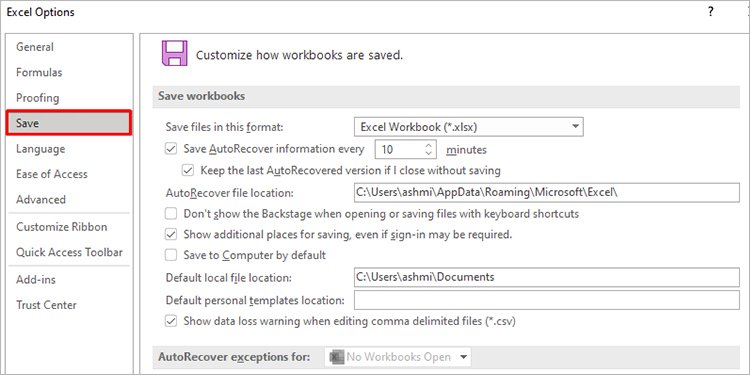Click the AutoRecover file location field
Screen dimensions: 750x375
click(x=547, y=192)
